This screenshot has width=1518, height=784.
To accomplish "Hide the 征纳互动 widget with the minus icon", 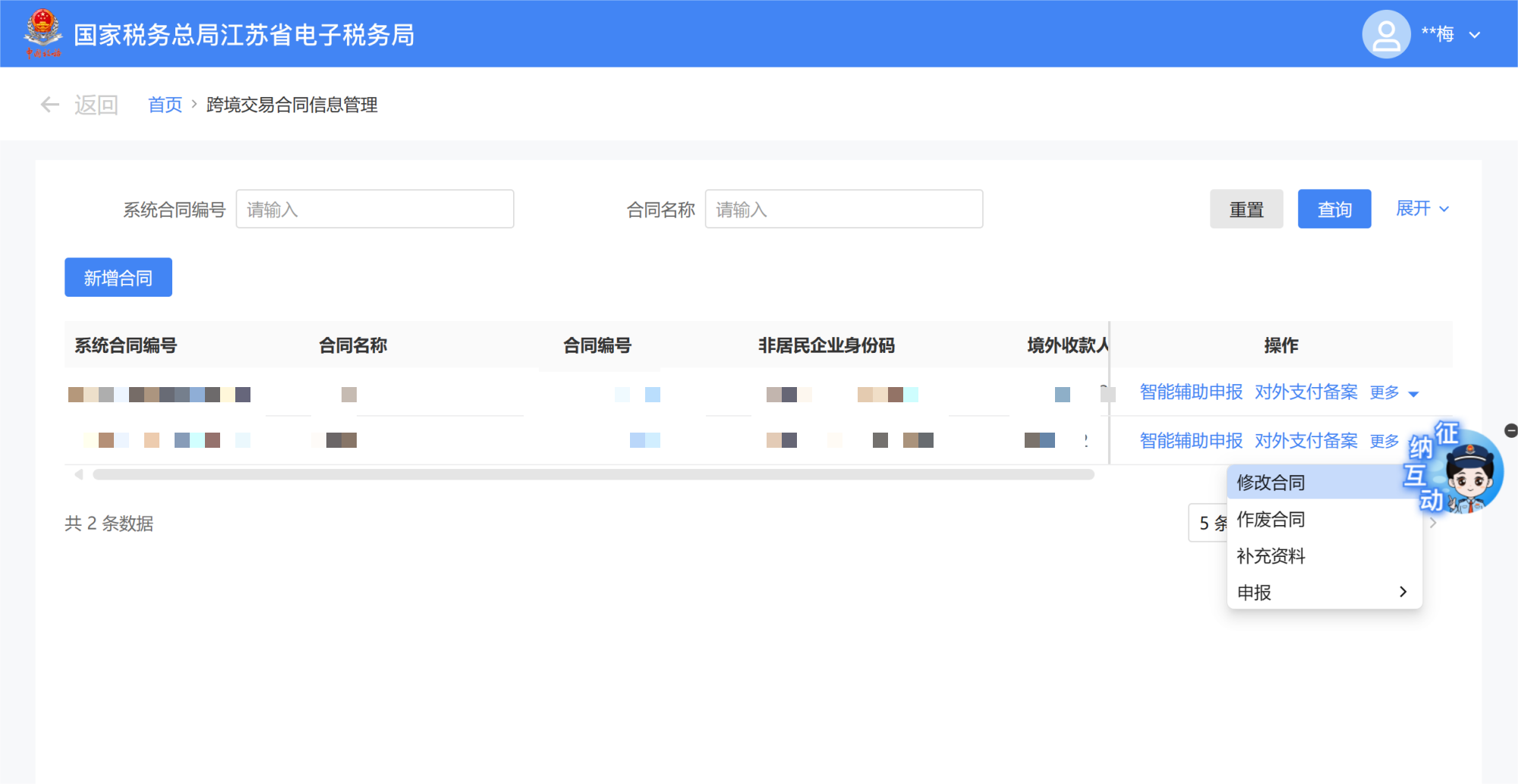I will (x=1510, y=430).
